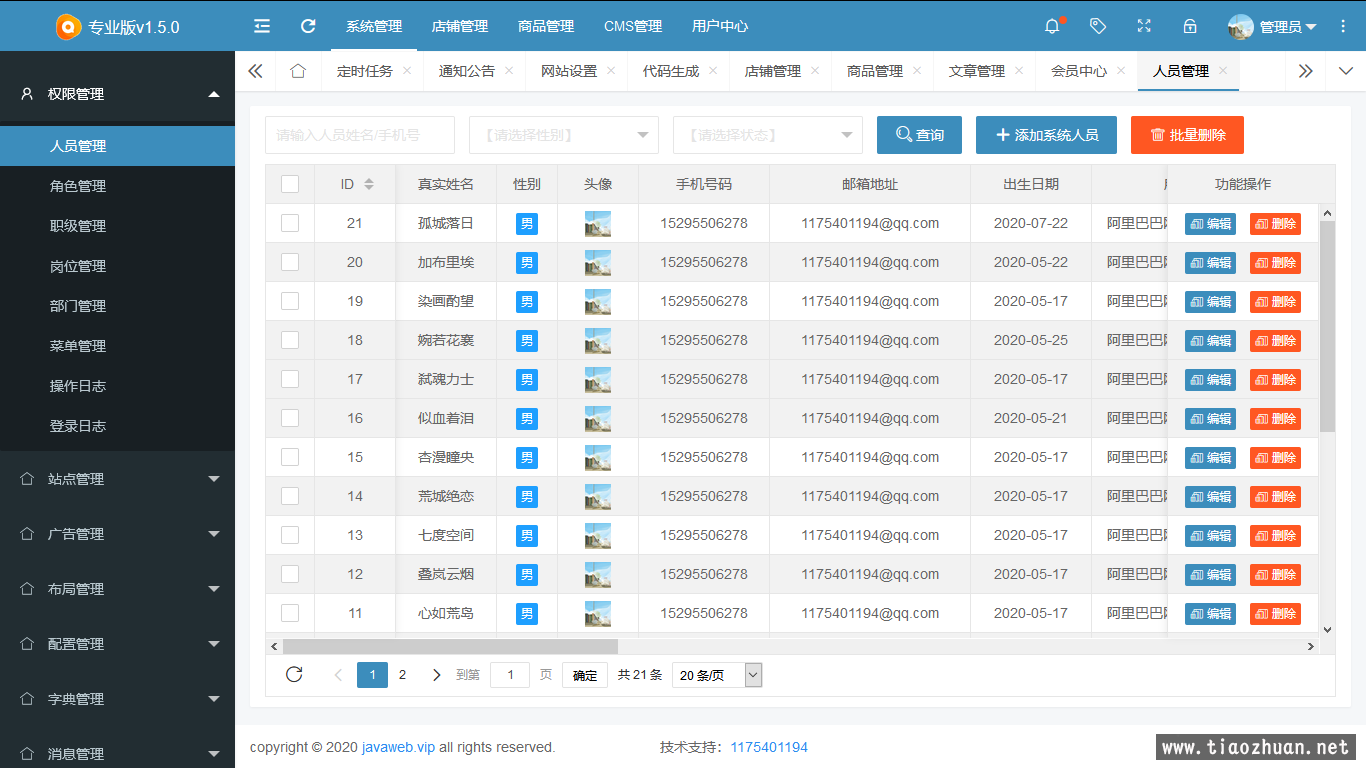
Task: Click the page refresh icon in header
Action: pyautogui.click(x=308, y=26)
